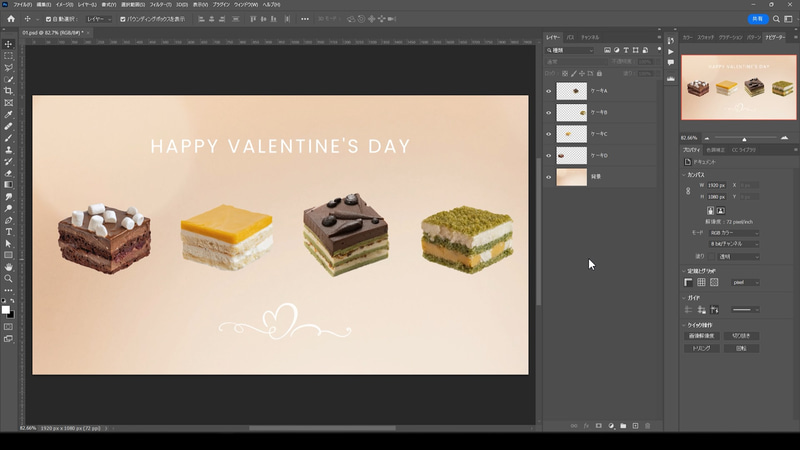Toggle visibility of the 背景 layer
The height and width of the screenshot is (450, 800).
549,177
